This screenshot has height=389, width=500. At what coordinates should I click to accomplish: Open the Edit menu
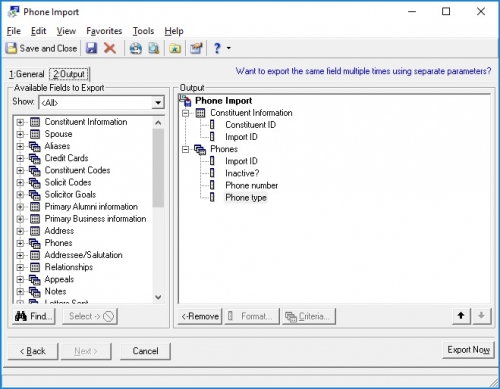pos(38,31)
